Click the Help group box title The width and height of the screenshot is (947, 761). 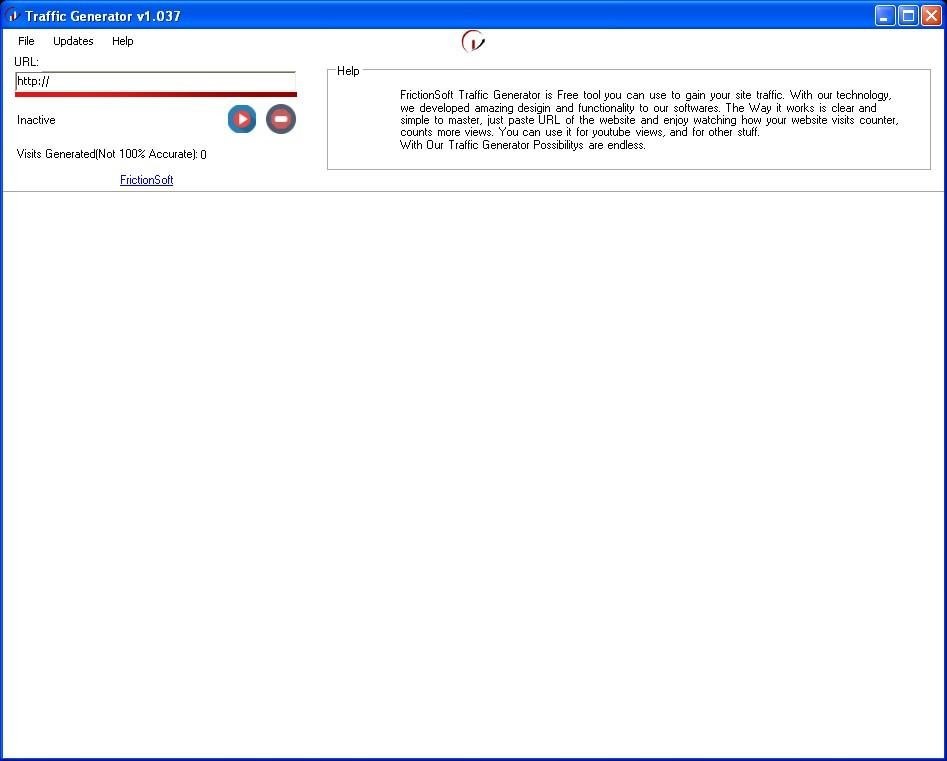coord(348,71)
